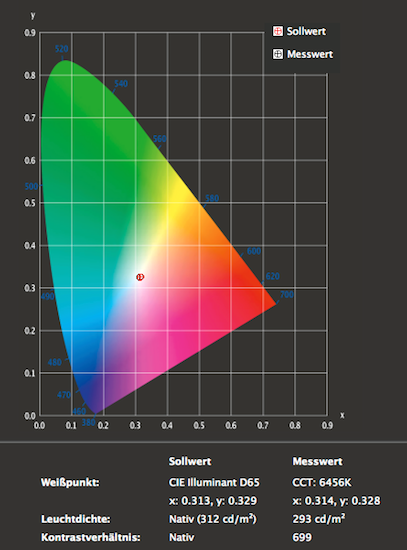Click the 0.5 tick on the x axis
The width and height of the screenshot is (407, 550).
[199, 425]
